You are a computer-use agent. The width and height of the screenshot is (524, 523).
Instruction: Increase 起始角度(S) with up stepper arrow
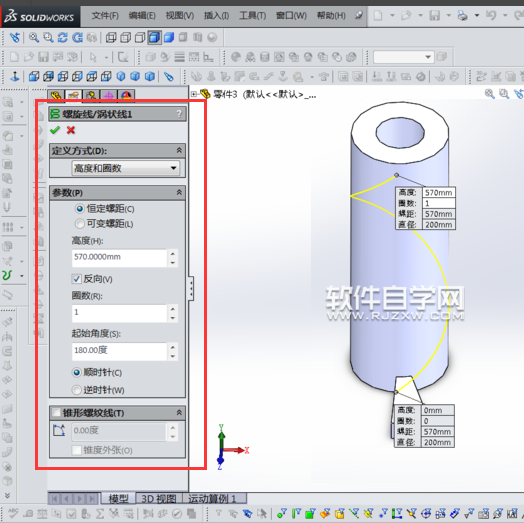click(x=172, y=347)
